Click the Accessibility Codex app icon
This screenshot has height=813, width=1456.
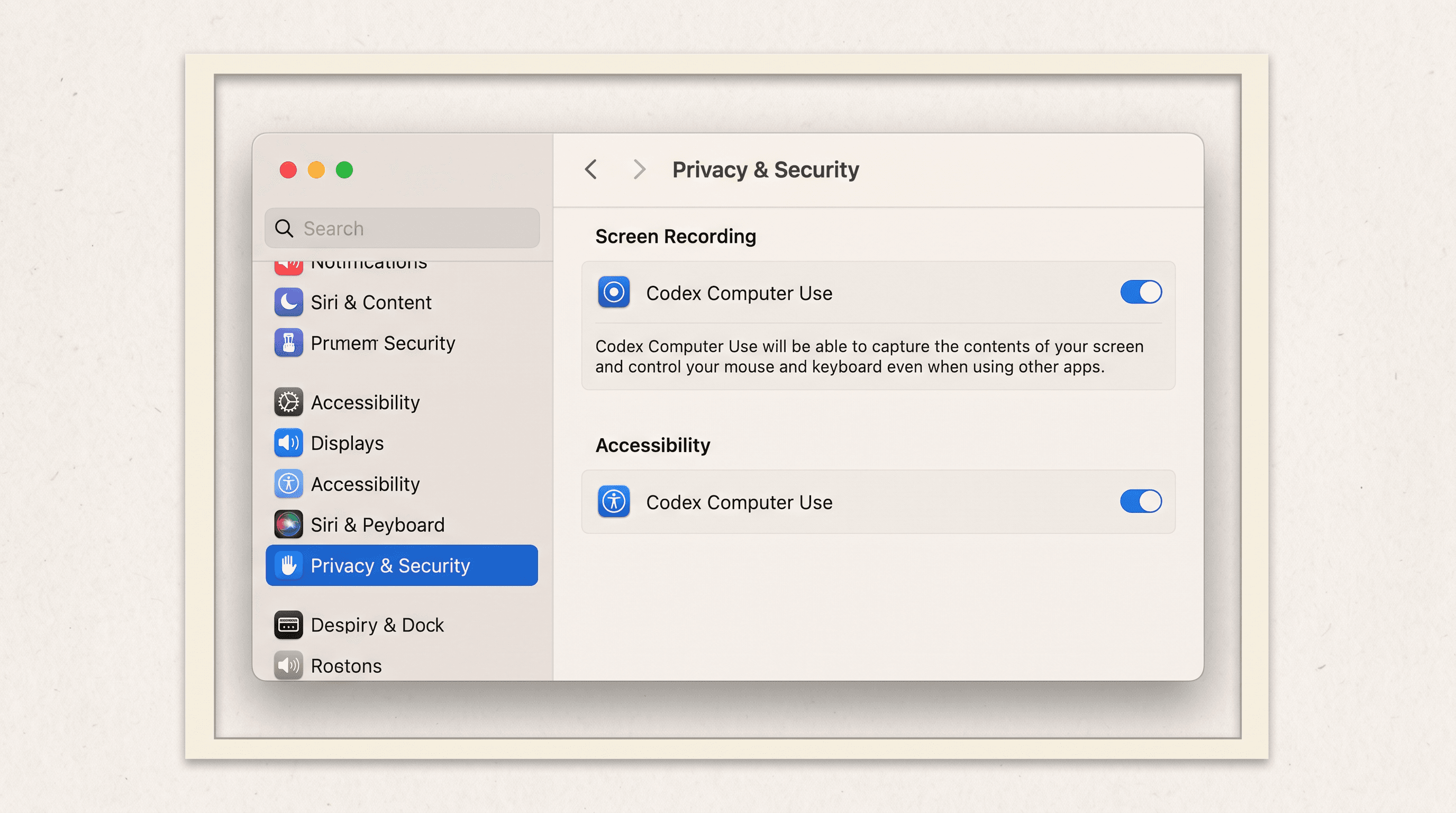click(614, 501)
